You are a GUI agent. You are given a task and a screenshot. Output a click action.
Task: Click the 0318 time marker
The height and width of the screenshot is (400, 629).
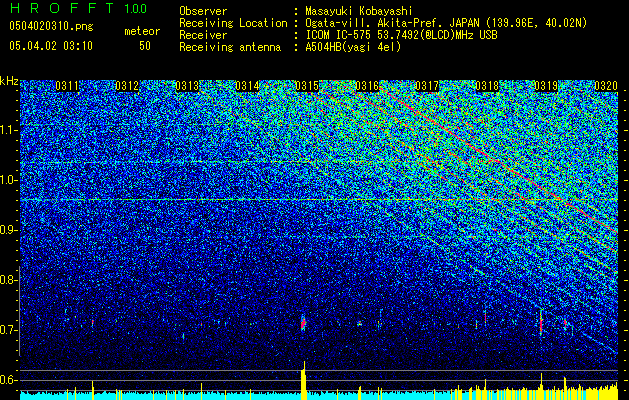[x=487, y=86]
